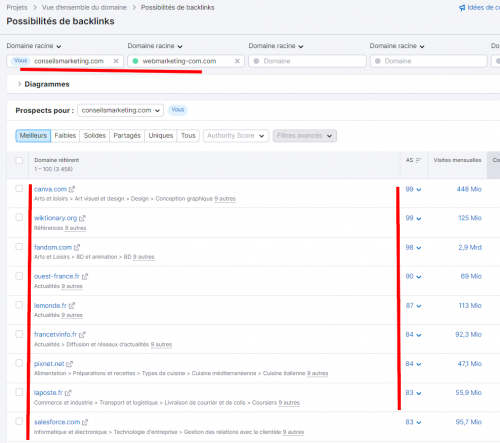Open Authority Score filter dropdown

[236, 136]
